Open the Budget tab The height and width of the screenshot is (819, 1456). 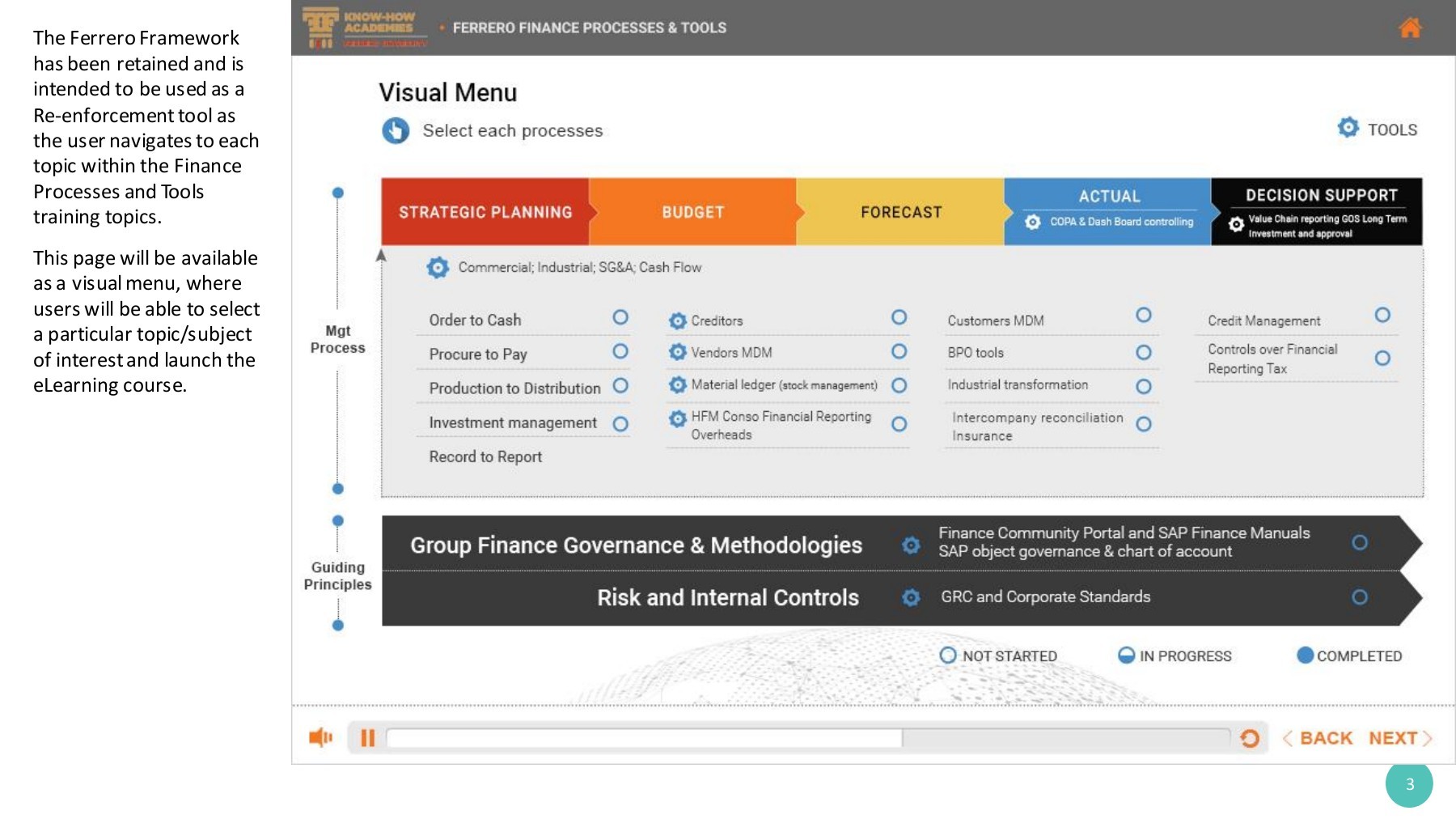[x=693, y=212]
